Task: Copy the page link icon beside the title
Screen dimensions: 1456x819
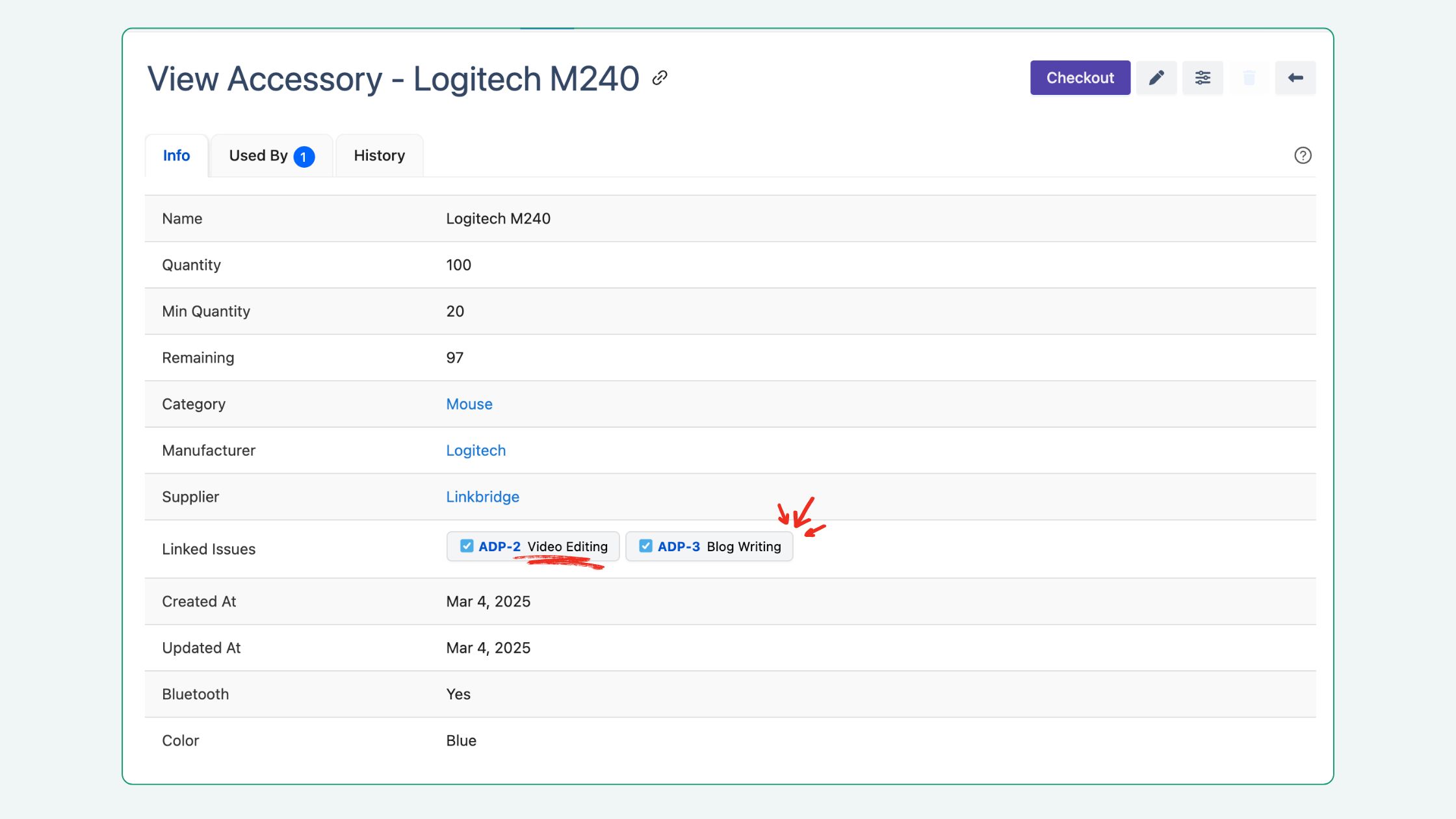Action: 660,77
